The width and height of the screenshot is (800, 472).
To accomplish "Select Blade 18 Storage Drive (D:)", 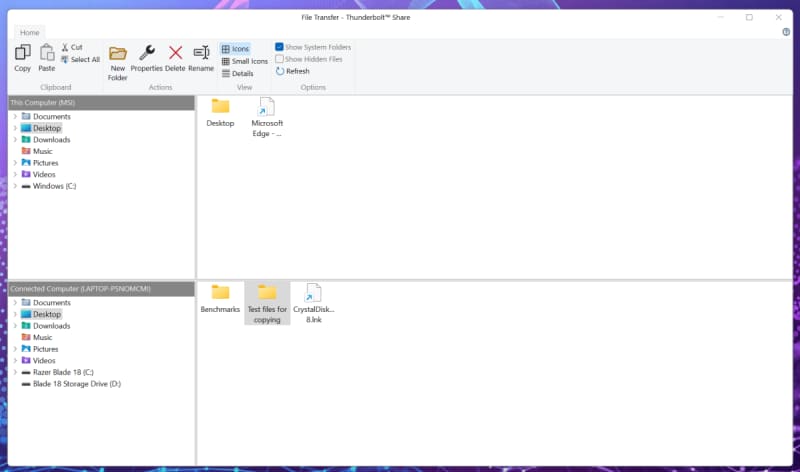I will coord(76,383).
